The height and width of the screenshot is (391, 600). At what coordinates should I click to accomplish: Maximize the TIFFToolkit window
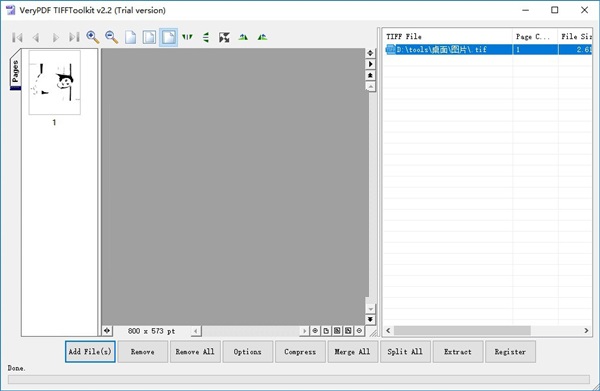point(554,10)
